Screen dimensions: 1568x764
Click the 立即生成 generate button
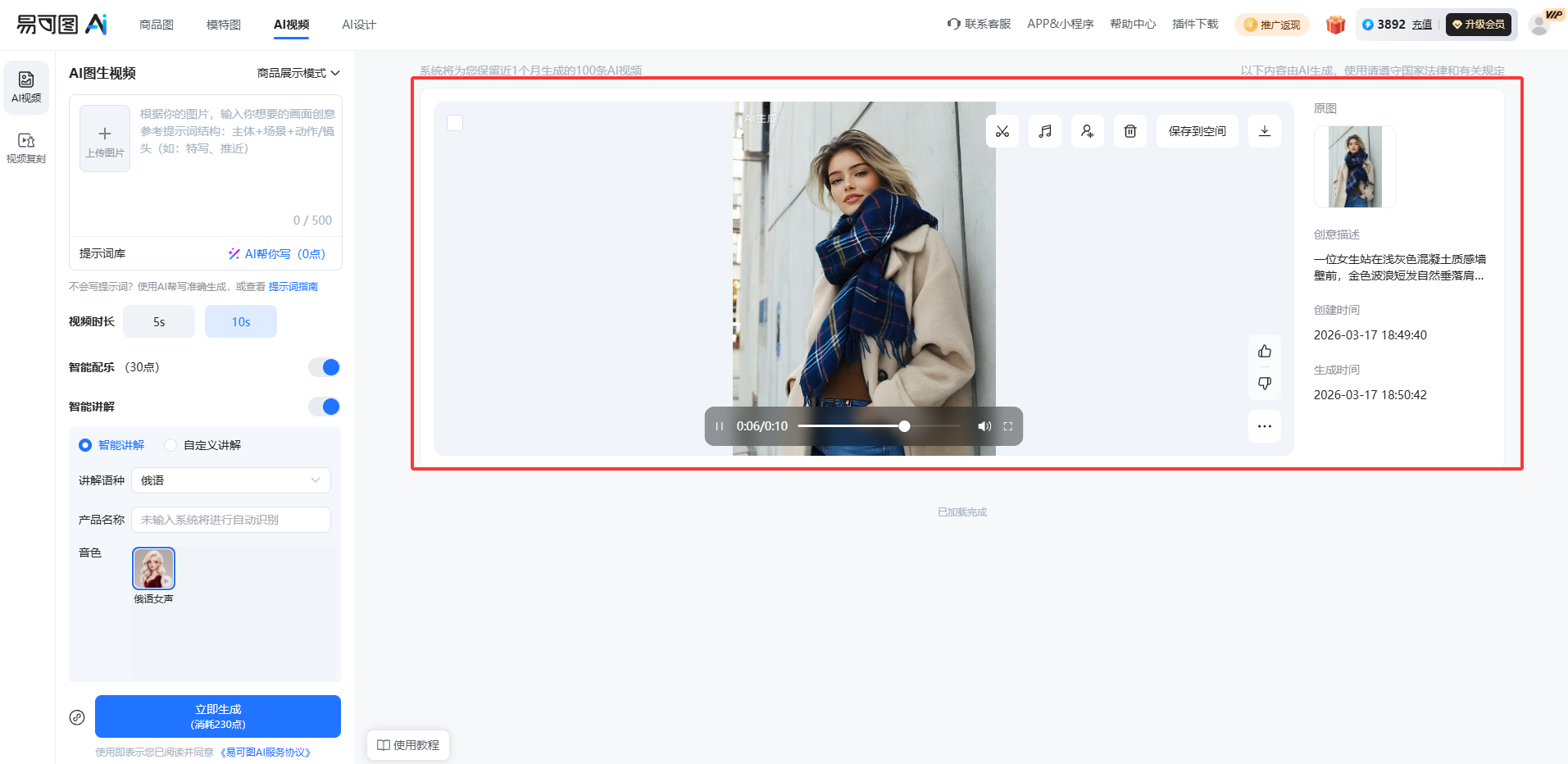pyautogui.click(x=218, y=716)
